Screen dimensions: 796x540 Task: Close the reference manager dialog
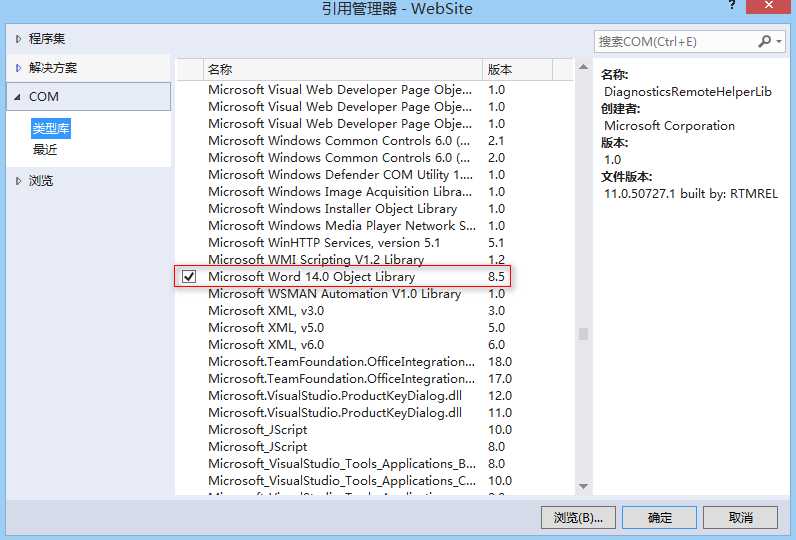click(768, 6)
